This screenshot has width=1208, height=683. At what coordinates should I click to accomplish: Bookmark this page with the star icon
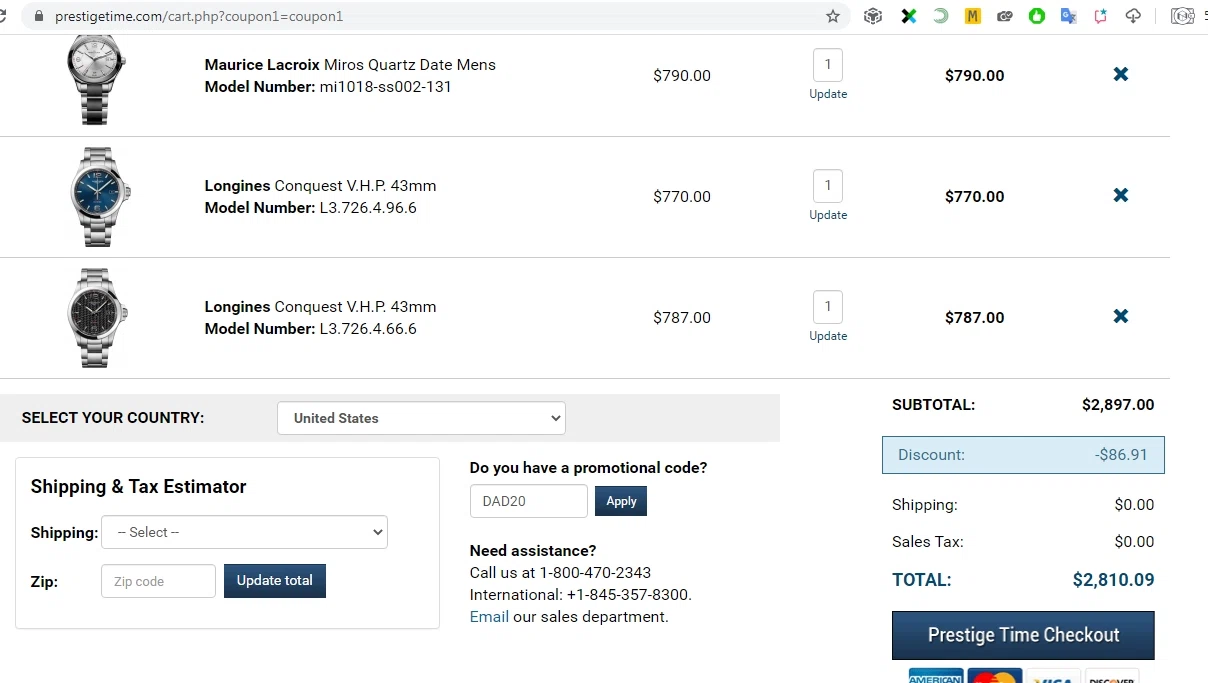tap(833, 16)
